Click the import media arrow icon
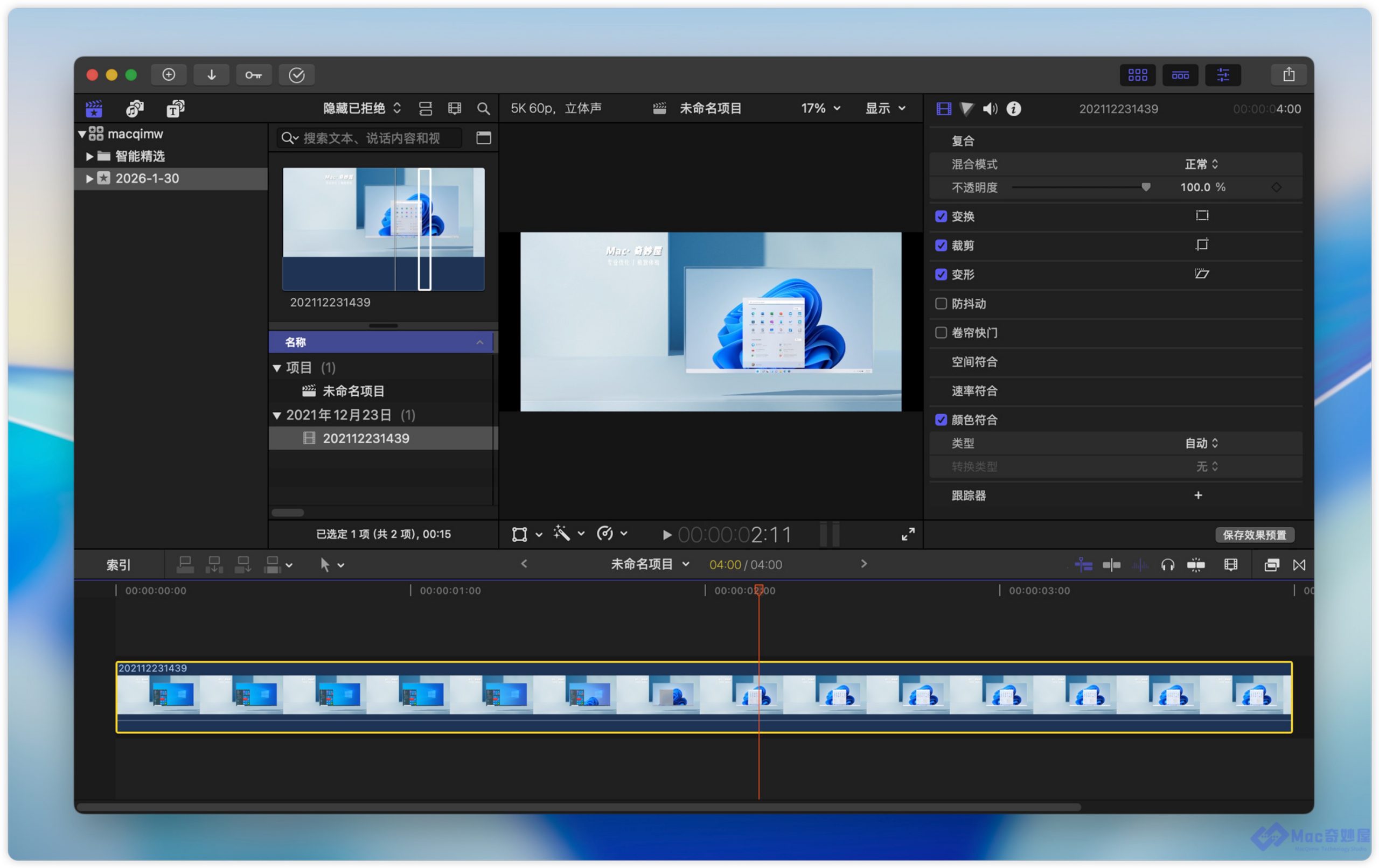1379x868 pixels. coord(211,75)
